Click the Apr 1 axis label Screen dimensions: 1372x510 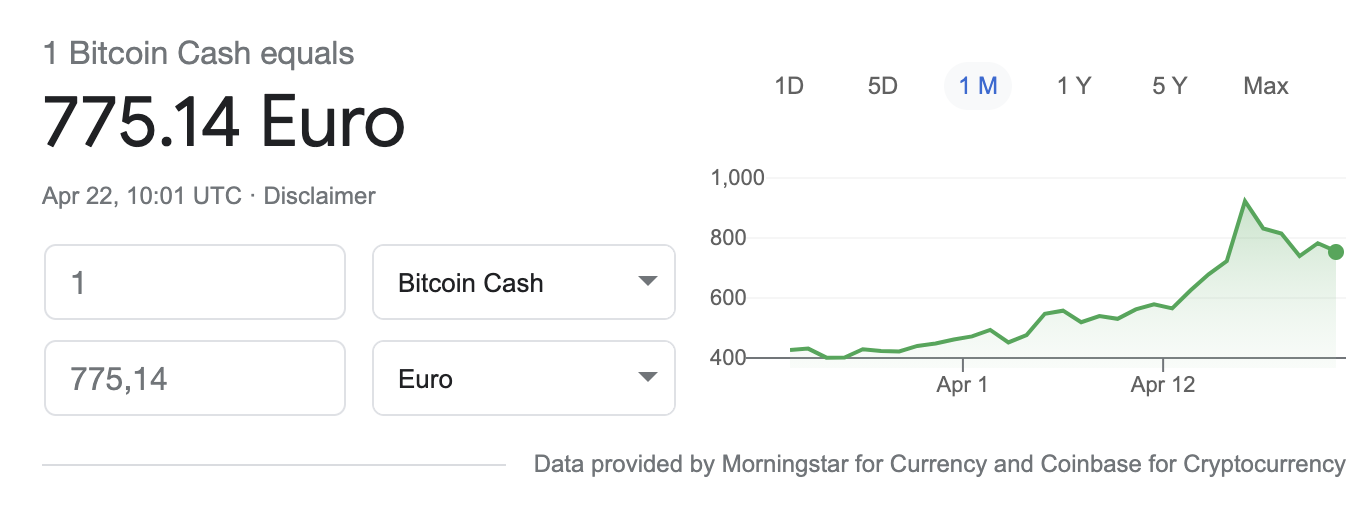pos(962,385)
